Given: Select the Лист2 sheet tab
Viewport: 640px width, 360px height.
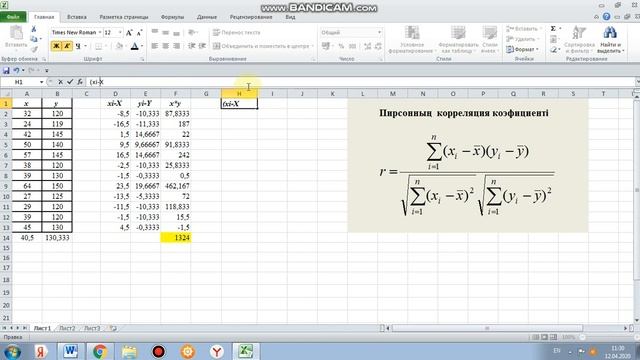Looking at the screenshot, I should point(67,328).
